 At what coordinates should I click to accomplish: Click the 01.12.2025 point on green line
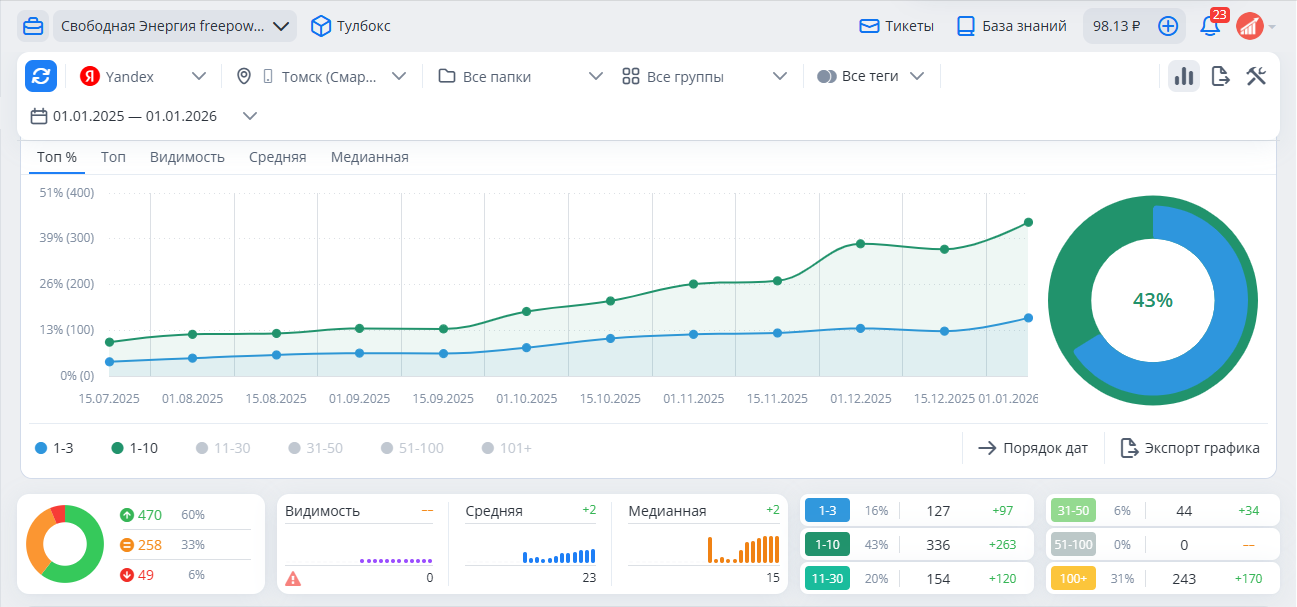coord(860,244)
